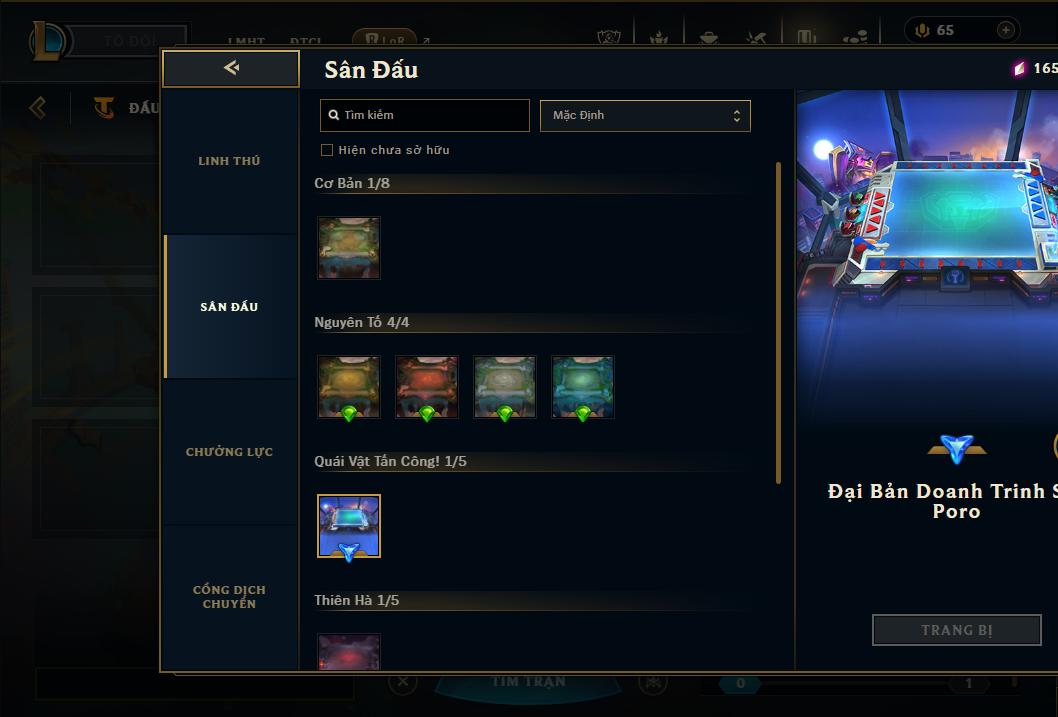Click the arena list vertical scrollbar
Screen dimensions: 1058x717
point(779,322)
